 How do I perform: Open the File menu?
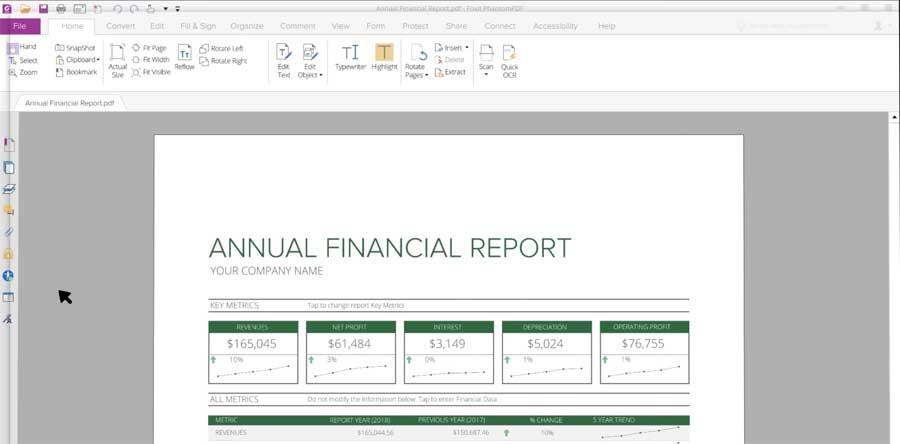click(x=20, y=26)
